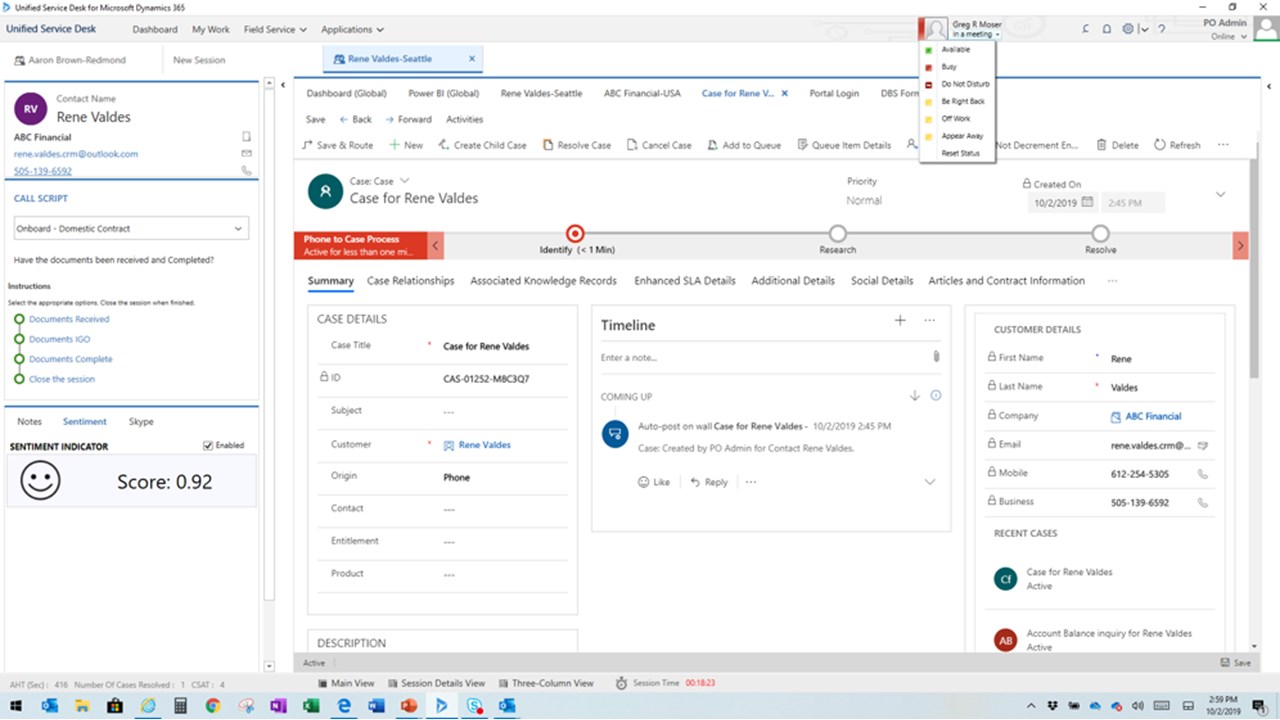This screenshot has width=1280, height=720.
Task: Open Chrome from the Windows taskbar
Action: (x=213, y=706)
